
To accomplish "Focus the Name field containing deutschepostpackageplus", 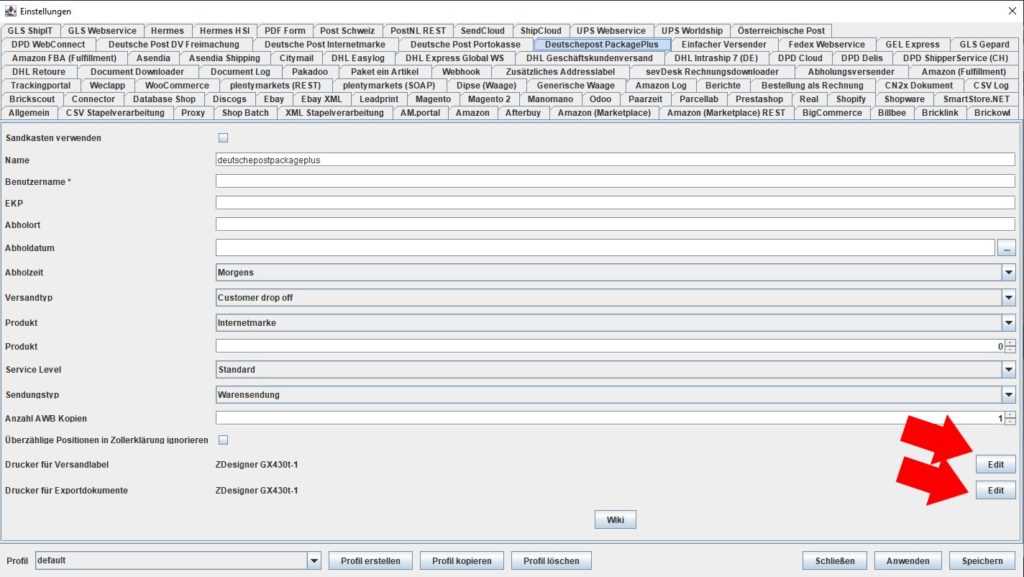I will [615, 160].
